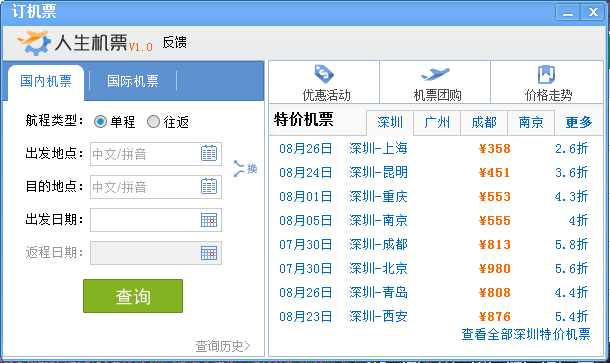Open the 反馈 feedback link

tap(174, 42)
